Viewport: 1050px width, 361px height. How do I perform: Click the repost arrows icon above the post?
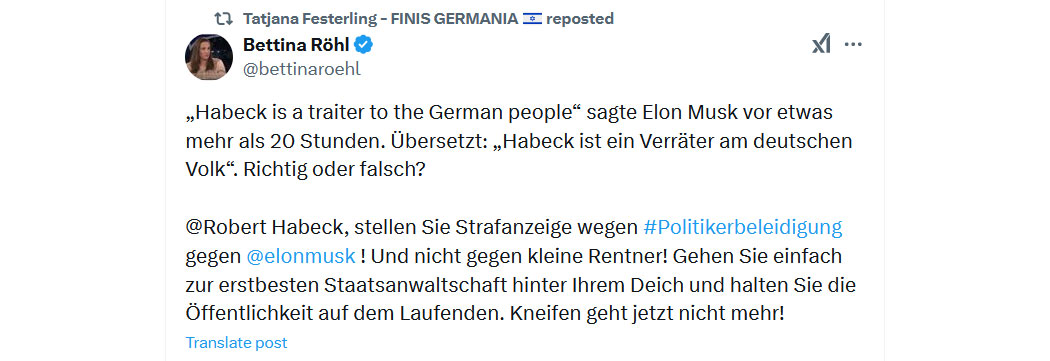click(222, 19)
